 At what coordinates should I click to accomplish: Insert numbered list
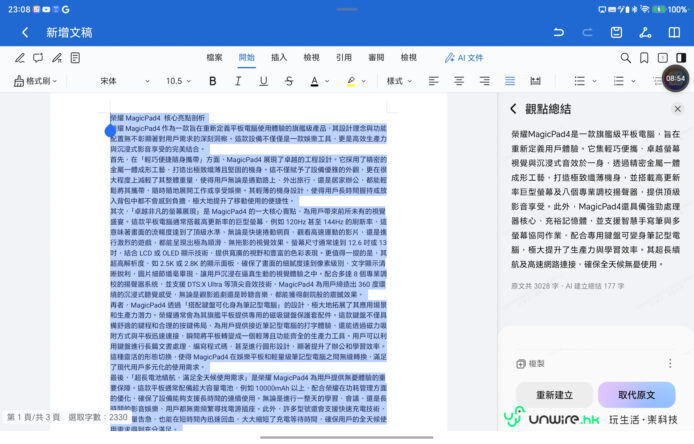coord(618,81)
